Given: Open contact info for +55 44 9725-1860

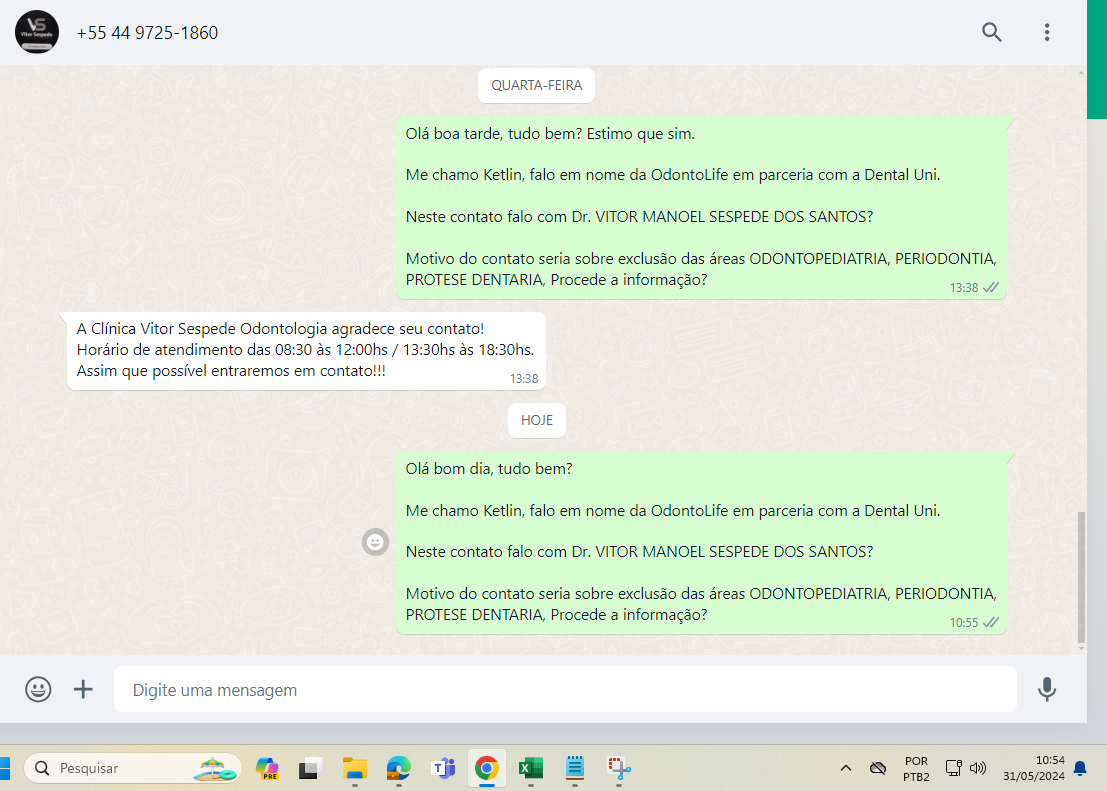Looking at the screenshot, I should tap(147, 32).
